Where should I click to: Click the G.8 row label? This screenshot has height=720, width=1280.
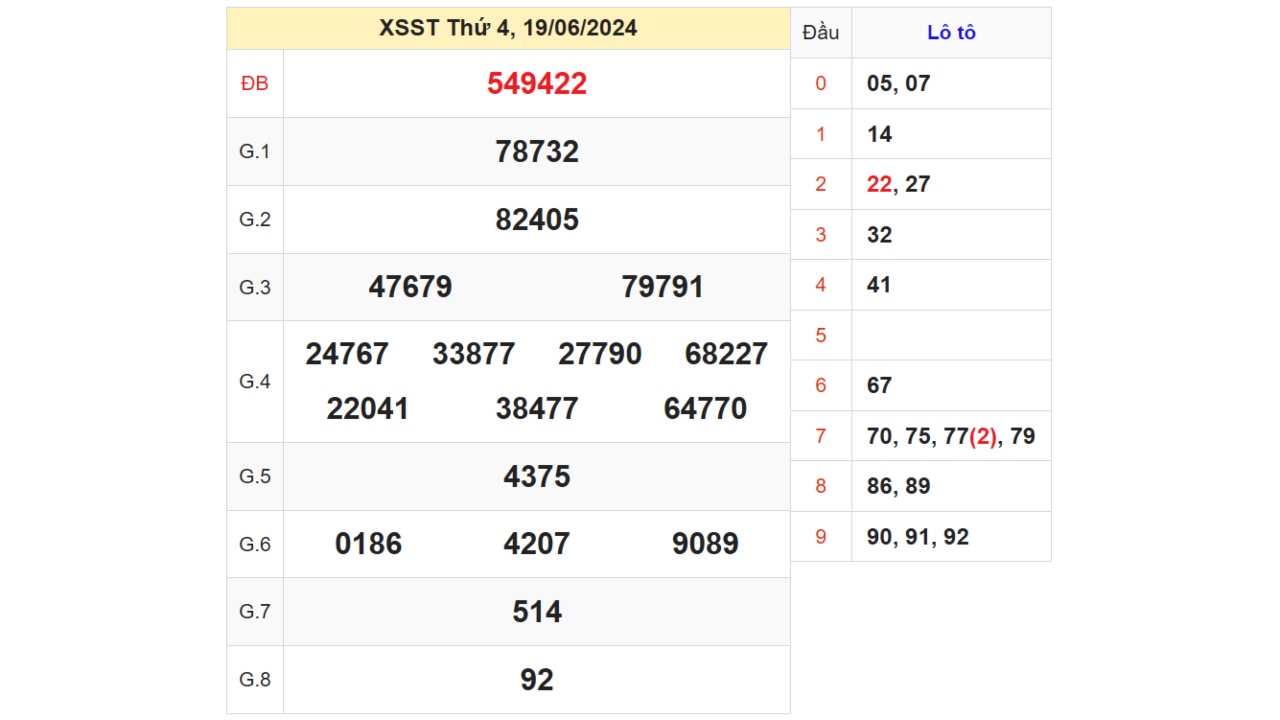pyautogui.click(x=255, y=680)
